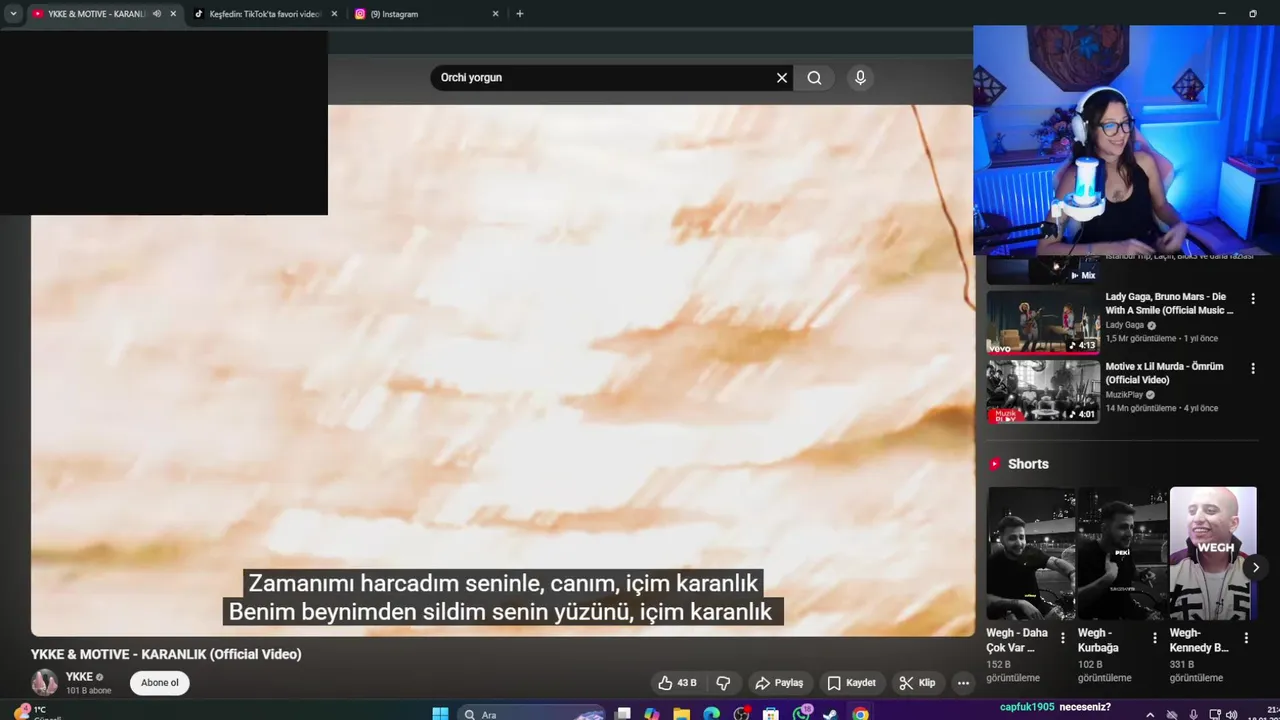Screen dimensions: 1280x720
Task: Show hidden system tray icons
Action: point(1150,715)
